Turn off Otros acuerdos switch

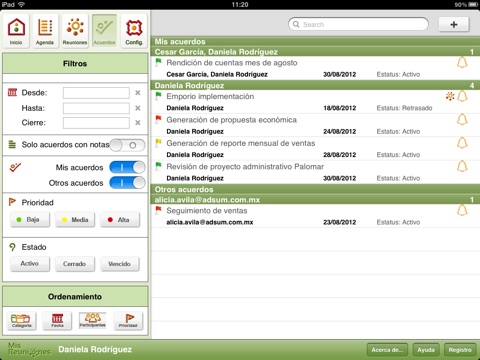pyautogui.click(x=127, y=183)
